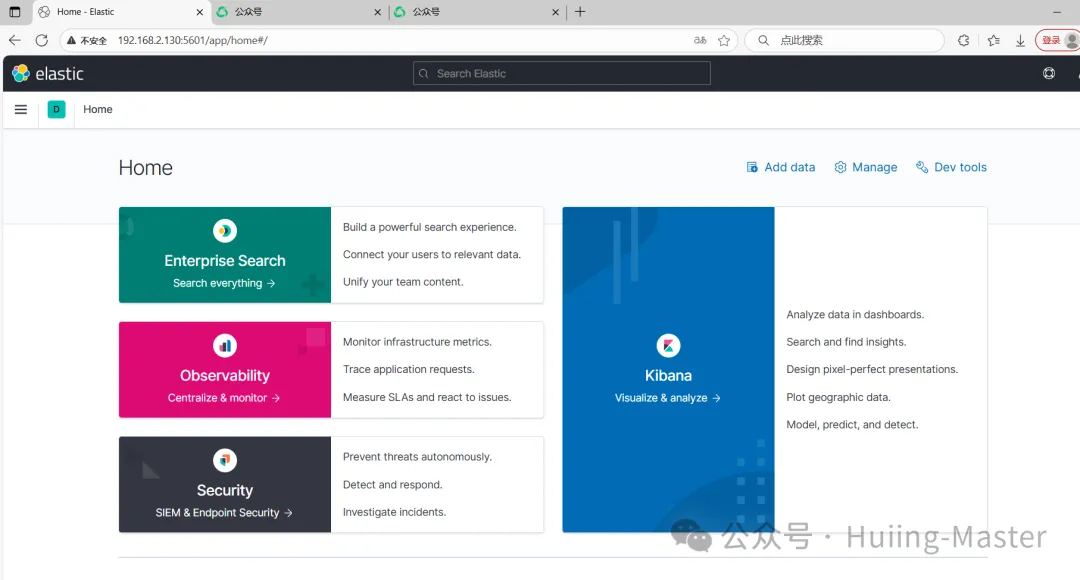Close the Home - Elastic tab

coord(200,12)
